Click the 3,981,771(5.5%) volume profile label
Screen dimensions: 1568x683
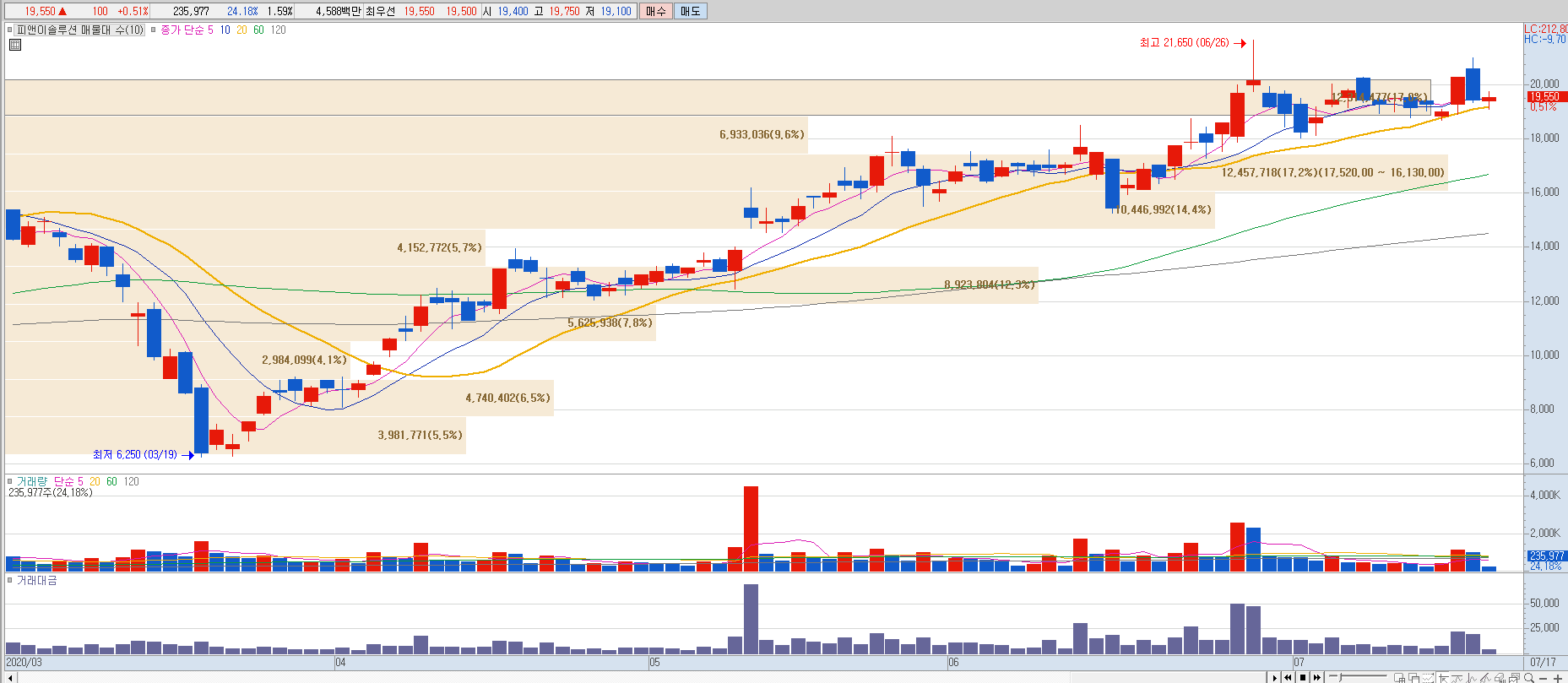tap(420, 435)
